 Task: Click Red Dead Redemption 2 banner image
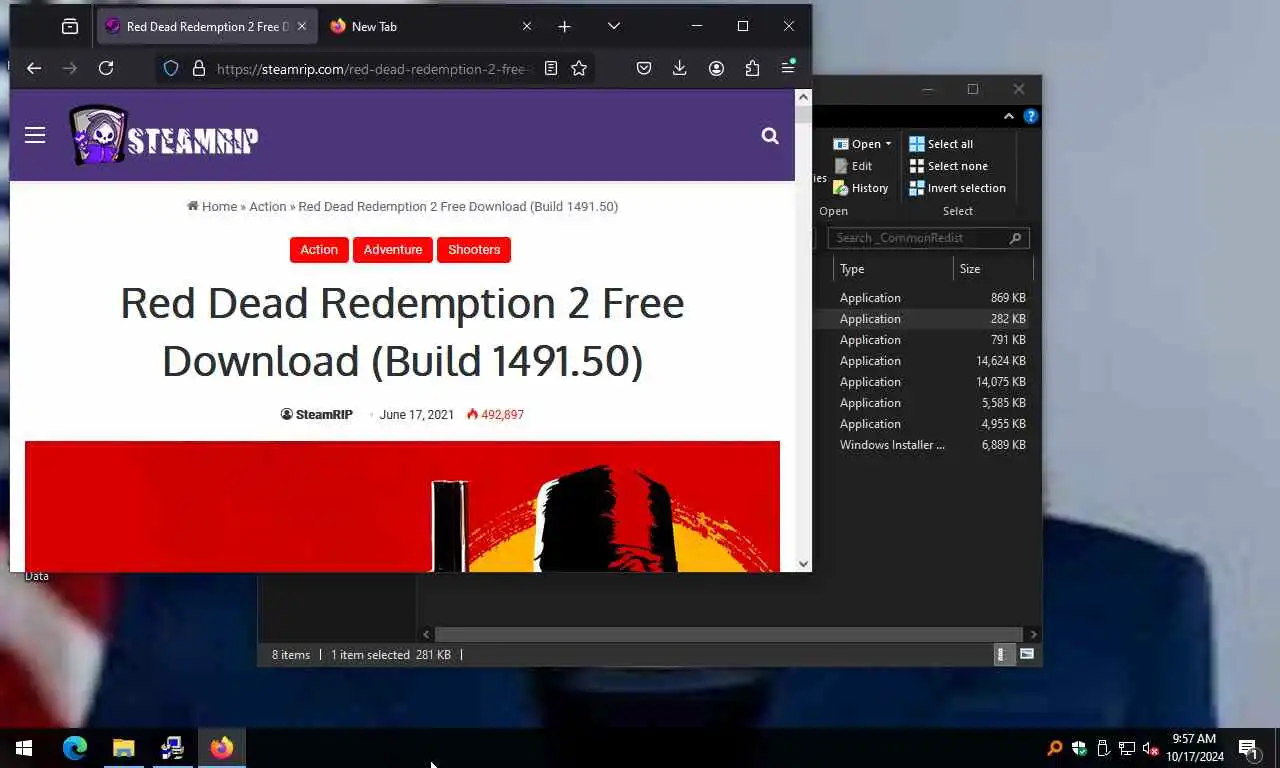402,506
